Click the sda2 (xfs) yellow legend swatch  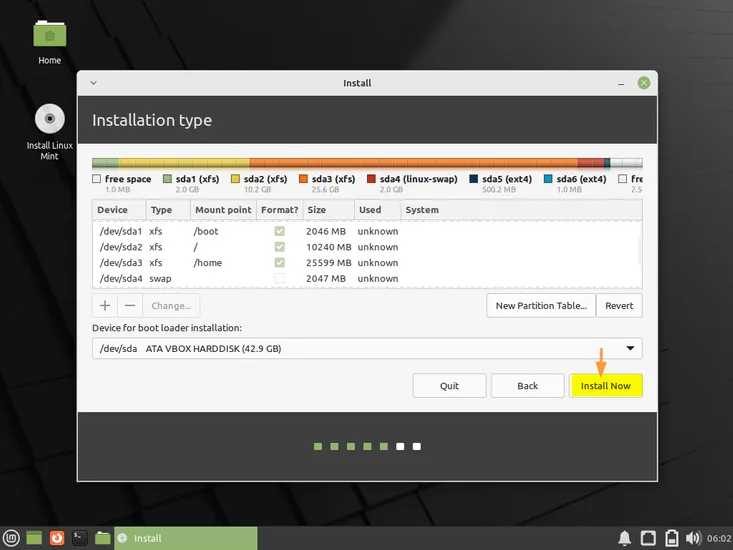coord(236,179)
